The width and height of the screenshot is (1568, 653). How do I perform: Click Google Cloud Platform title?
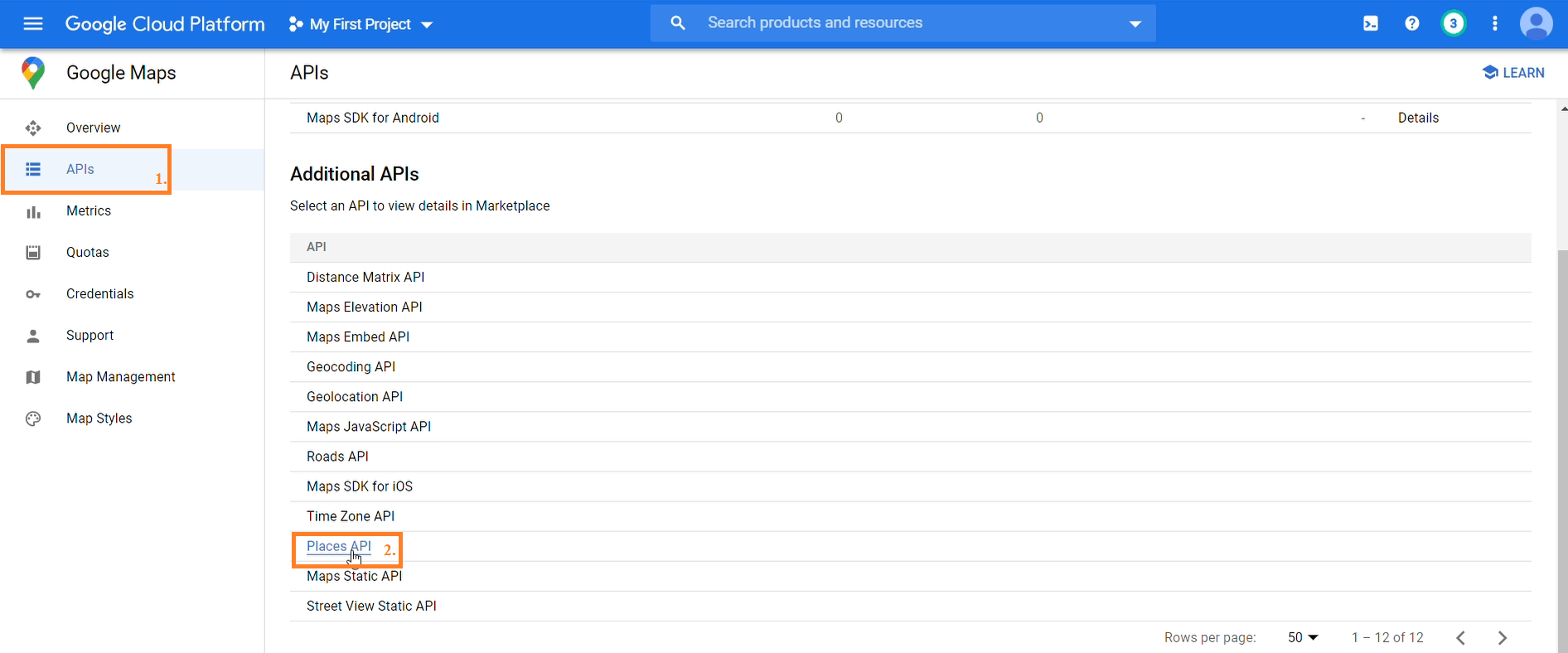coord(165,24)
